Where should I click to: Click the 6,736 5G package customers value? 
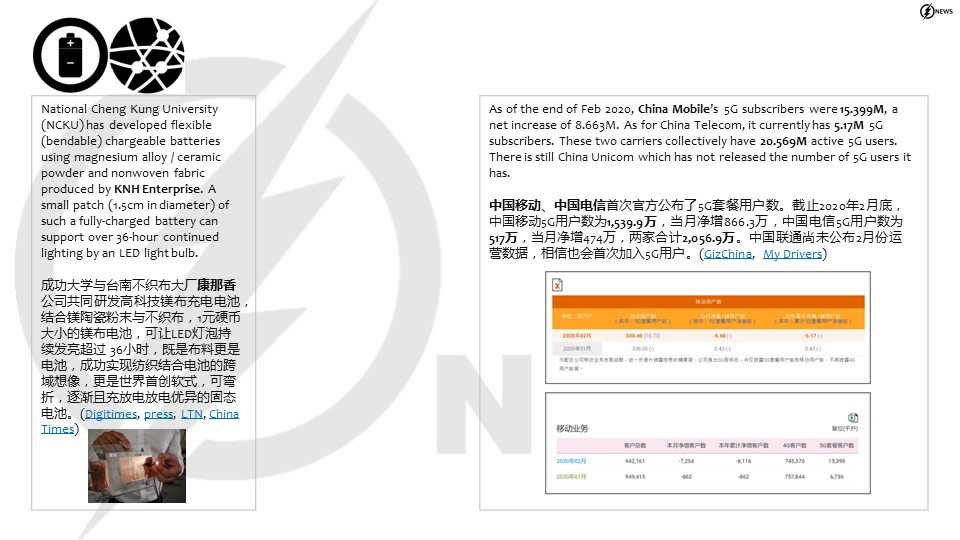click(x=837, y=476)
